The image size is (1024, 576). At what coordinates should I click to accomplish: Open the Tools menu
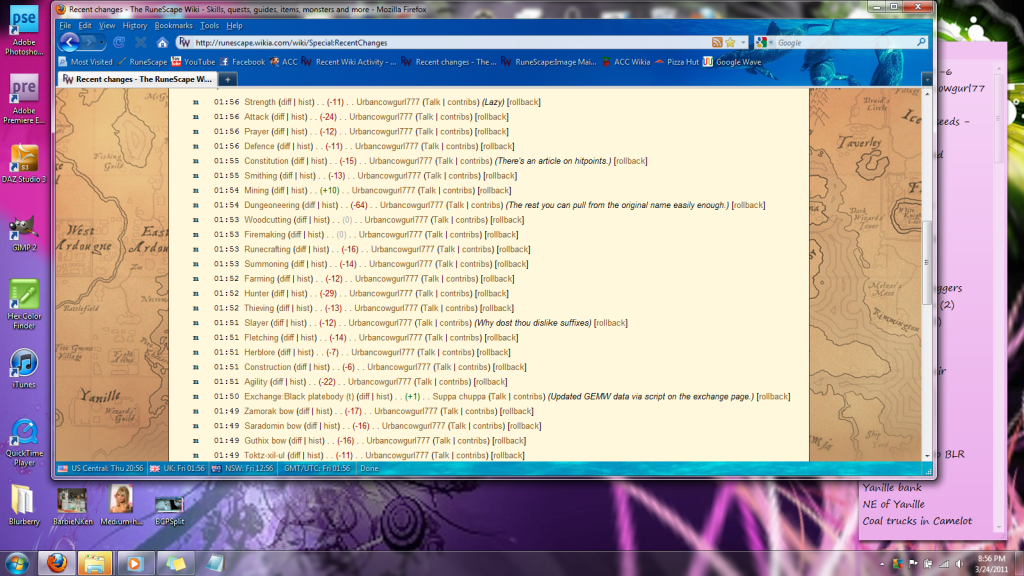click(209, 25)
